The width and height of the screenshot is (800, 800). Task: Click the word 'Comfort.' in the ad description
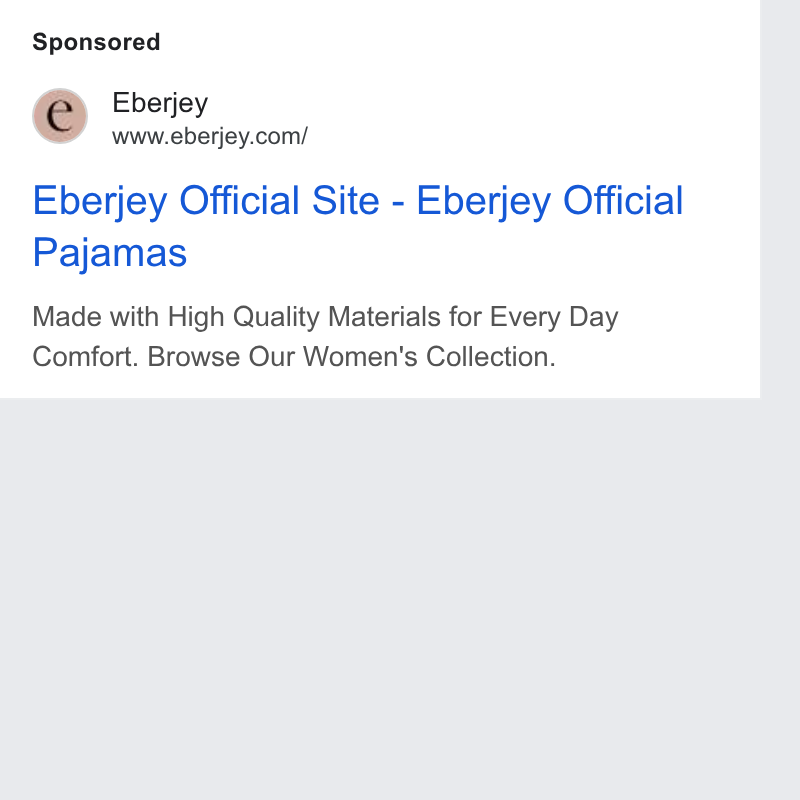[85, 357]
